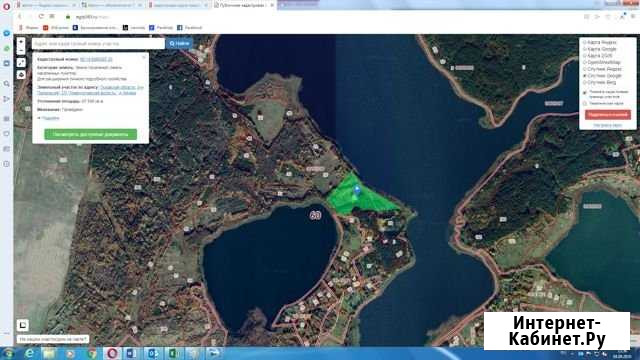This screenshot has height=360, width=640.
Task: Zoom in the map with plus button
Action: 21,42
